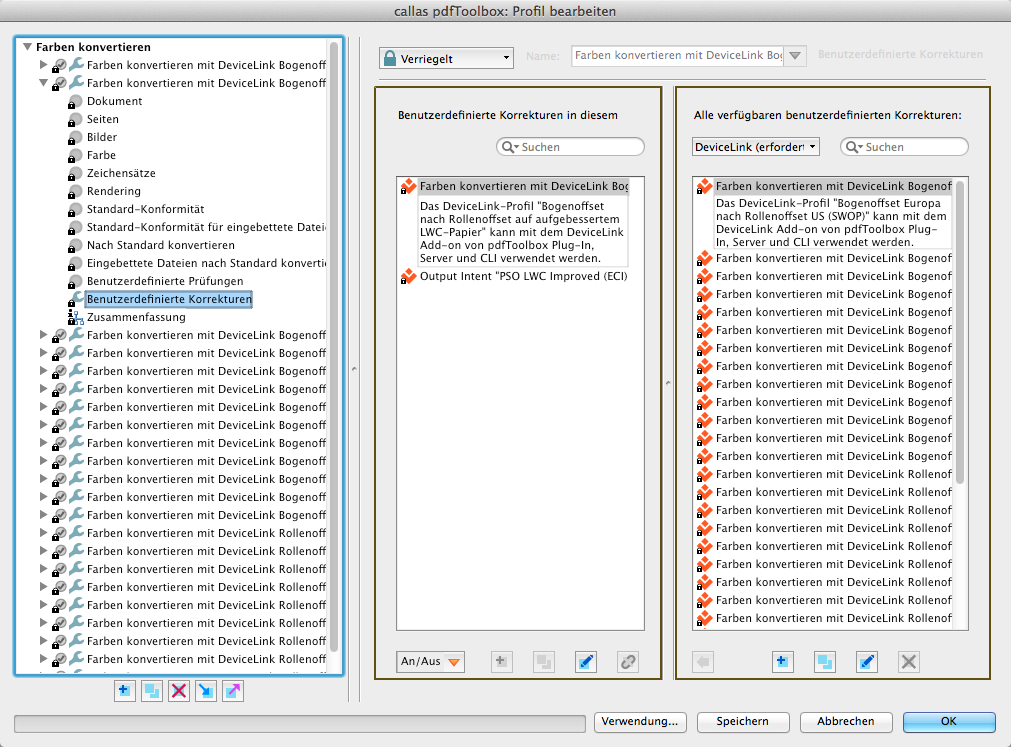Open the dropdown arrow next to the Name field
This screenshot has height=747, width=1011.
point(796,56)
